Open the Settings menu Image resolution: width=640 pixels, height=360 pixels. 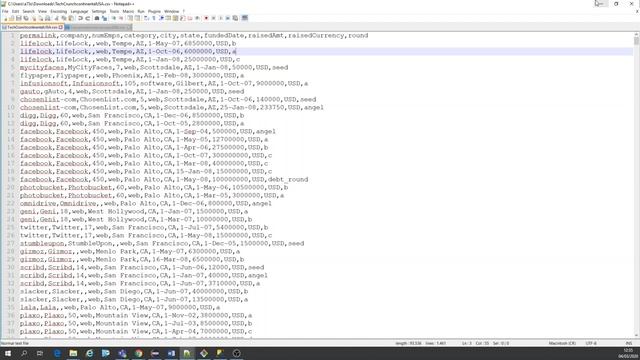tap(99, 11)
